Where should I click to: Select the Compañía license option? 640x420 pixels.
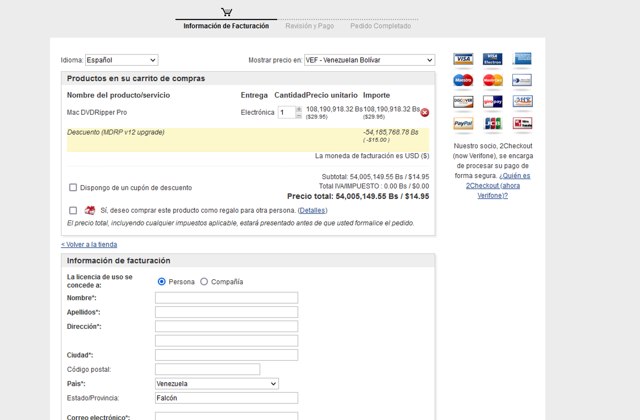[x=204, y=282]
